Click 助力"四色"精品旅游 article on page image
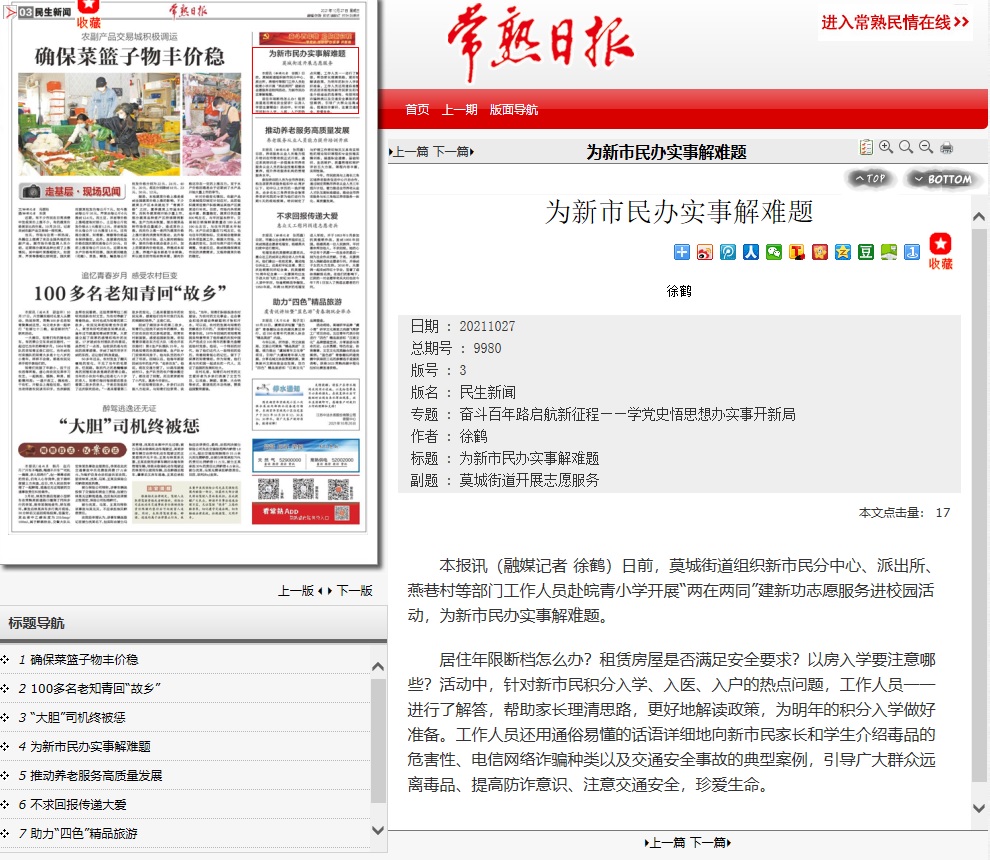Image resolution: width=990 pixels, height=860 pixels. pyautogui.click(x=307, y=333)
